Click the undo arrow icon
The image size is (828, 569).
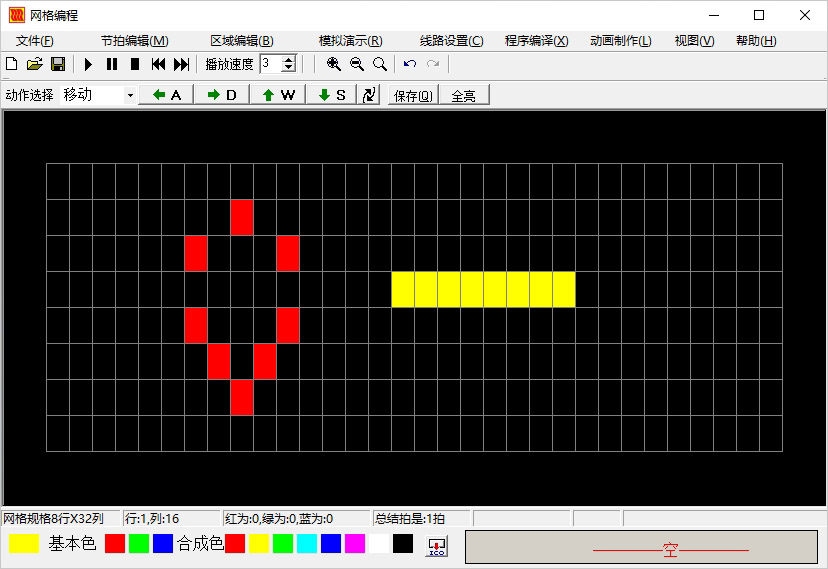click(x=410, y=64)
